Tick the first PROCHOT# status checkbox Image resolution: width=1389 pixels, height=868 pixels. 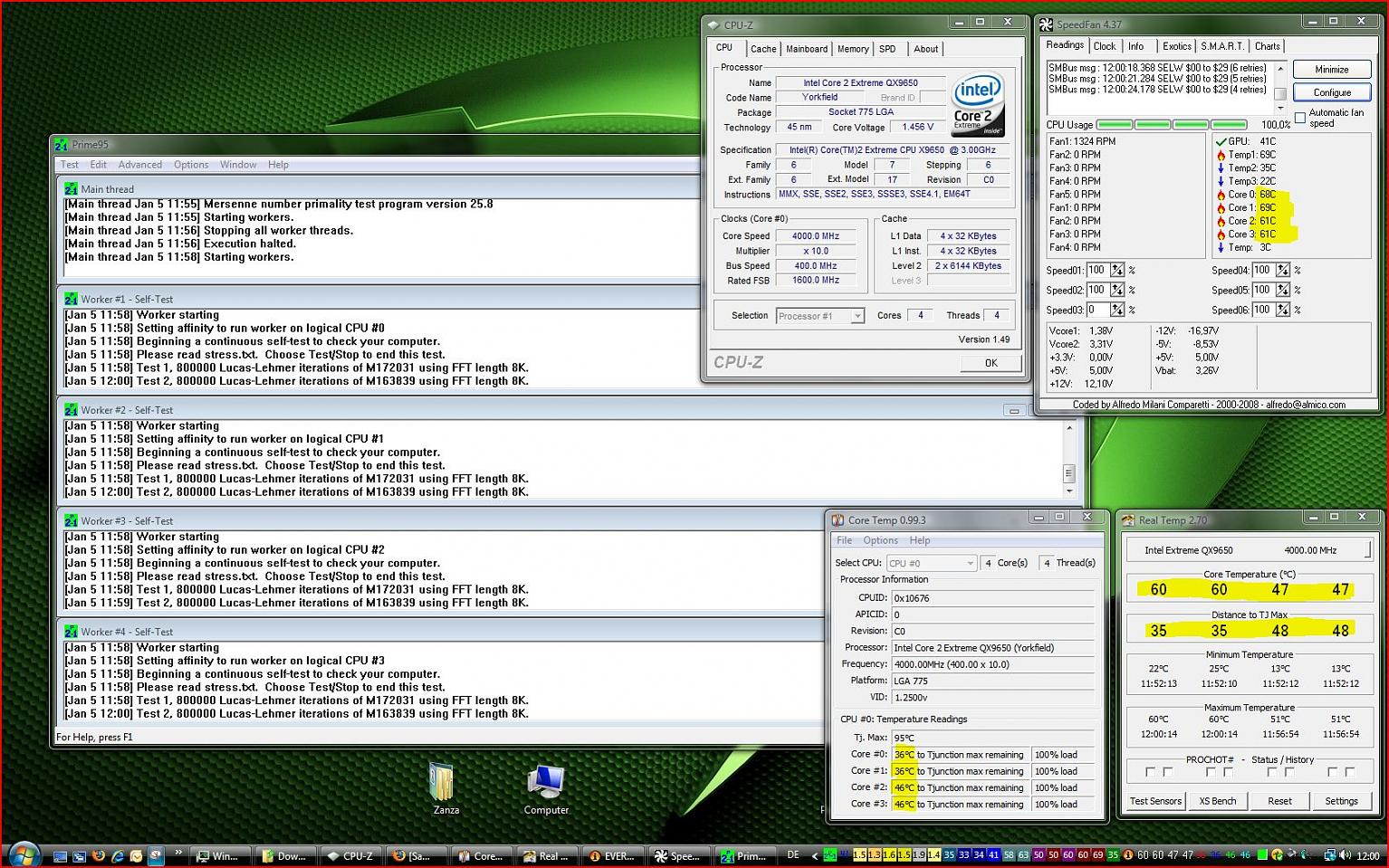(1150, 772)
